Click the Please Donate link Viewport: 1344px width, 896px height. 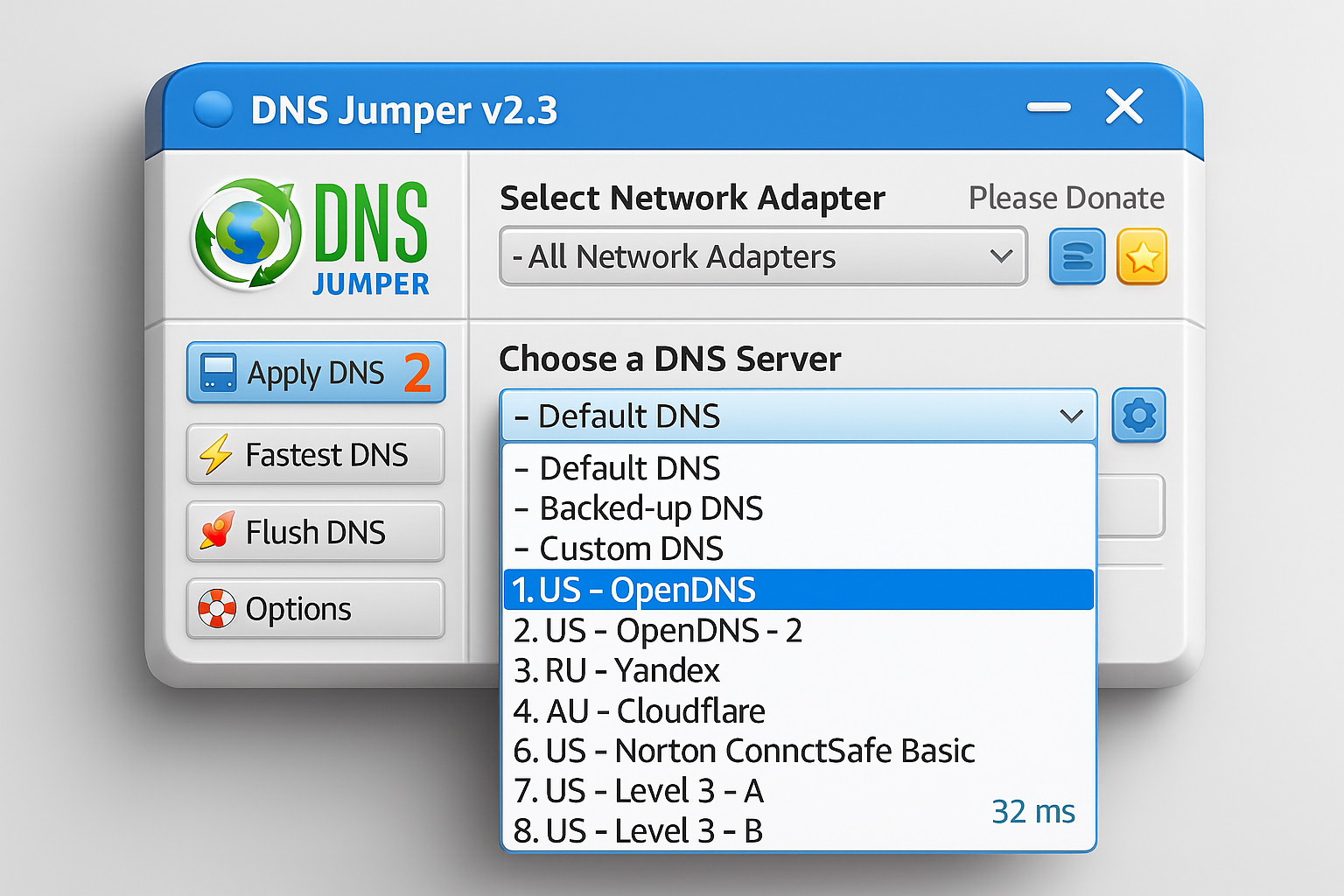[x=1066, y=198]
